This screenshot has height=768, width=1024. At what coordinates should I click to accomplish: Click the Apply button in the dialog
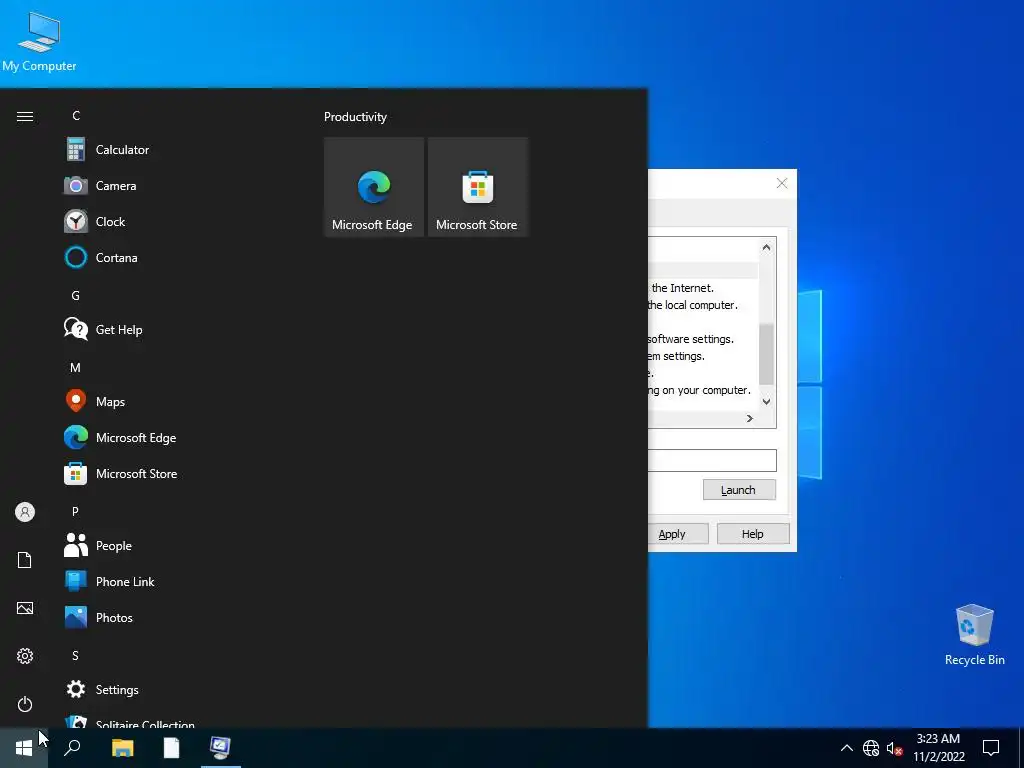pos(672,534)
